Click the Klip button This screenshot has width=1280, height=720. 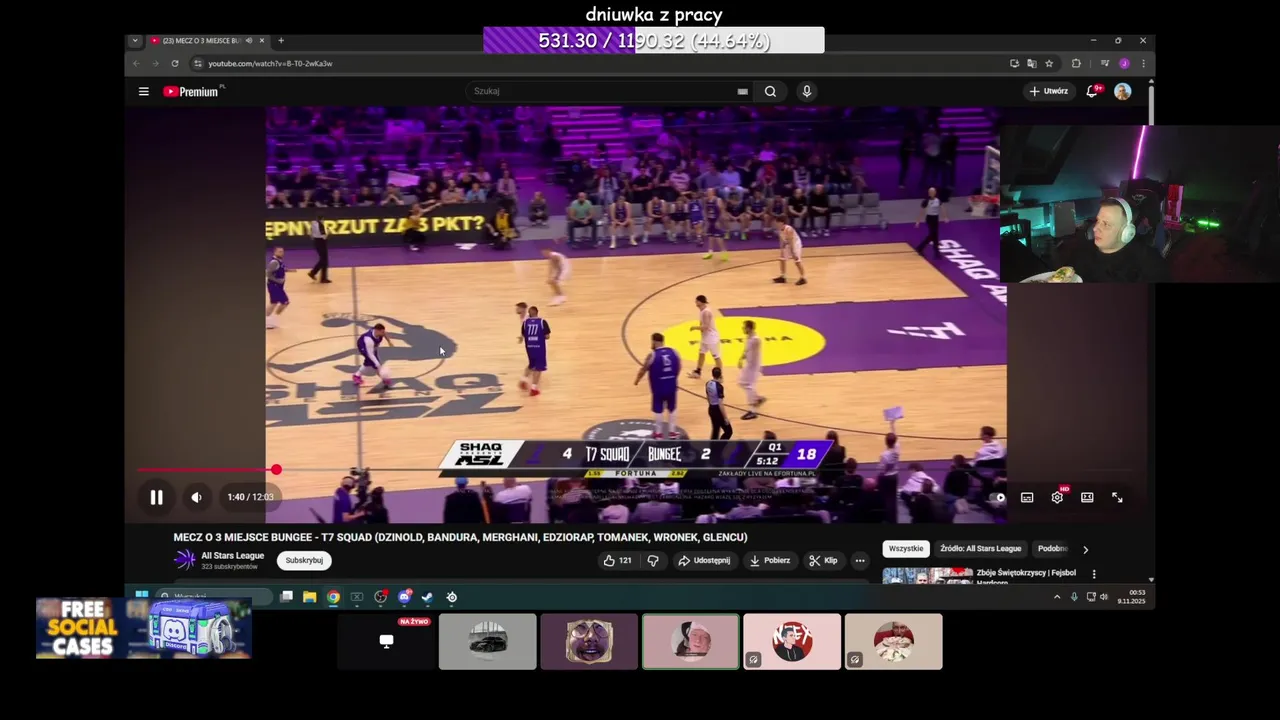823,560
